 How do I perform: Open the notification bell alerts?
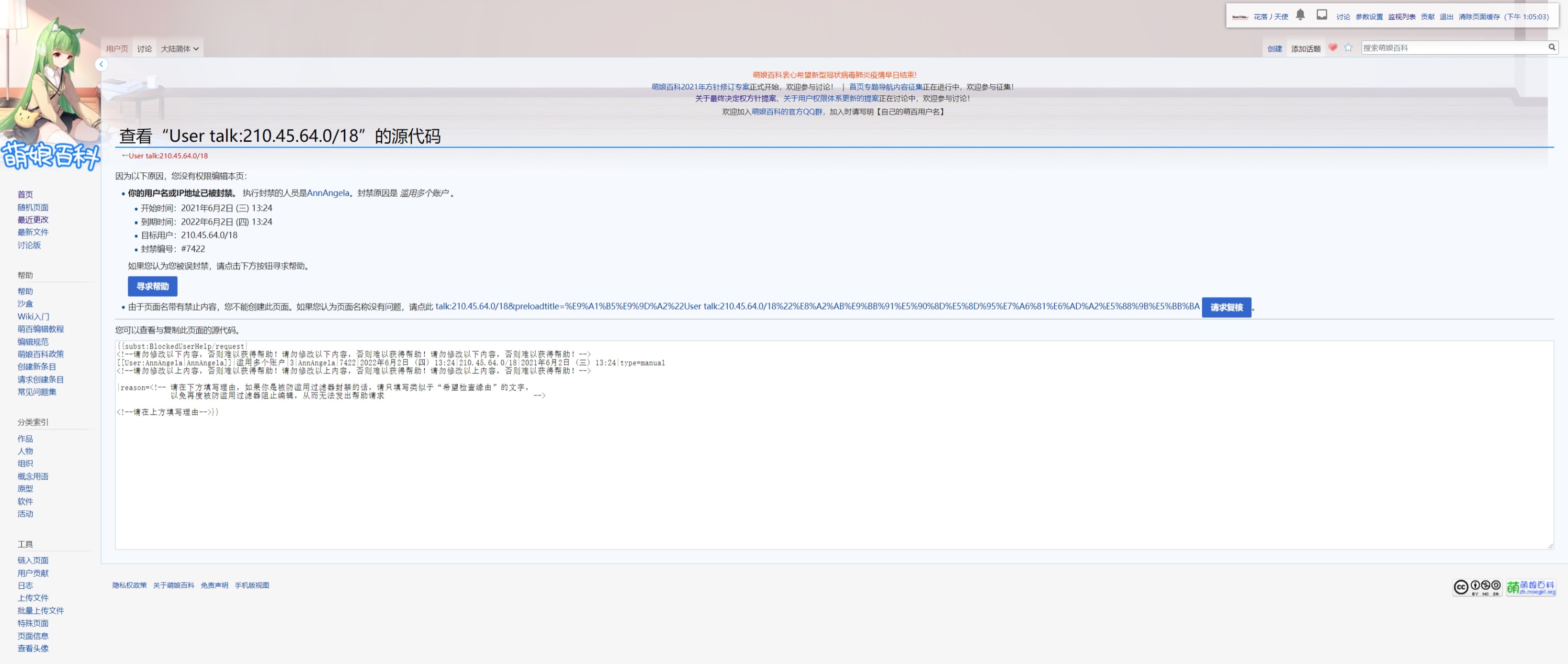[1299, 15]
